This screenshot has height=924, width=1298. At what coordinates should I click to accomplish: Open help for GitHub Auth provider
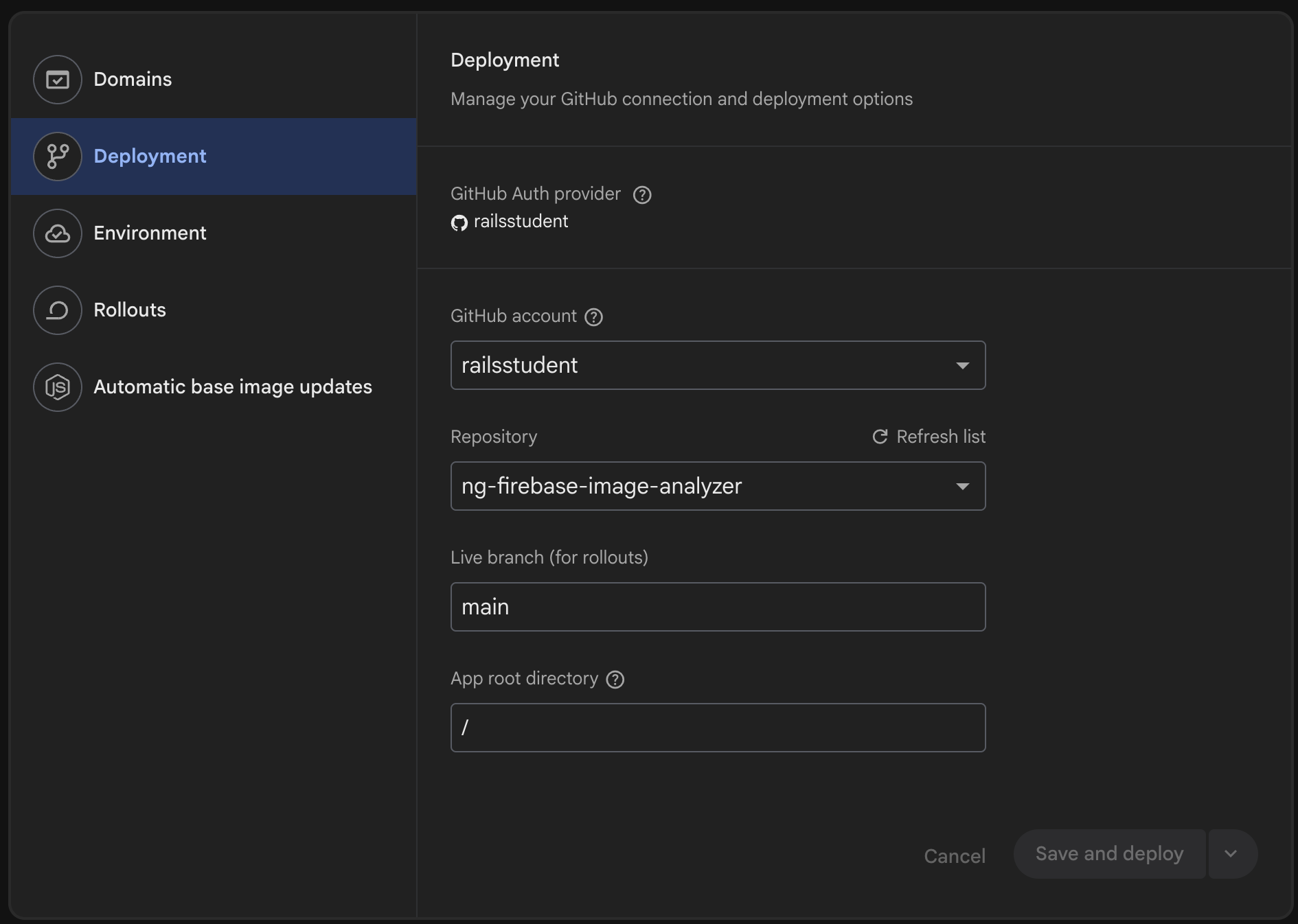pyautogui.click(x=642, y=195)
